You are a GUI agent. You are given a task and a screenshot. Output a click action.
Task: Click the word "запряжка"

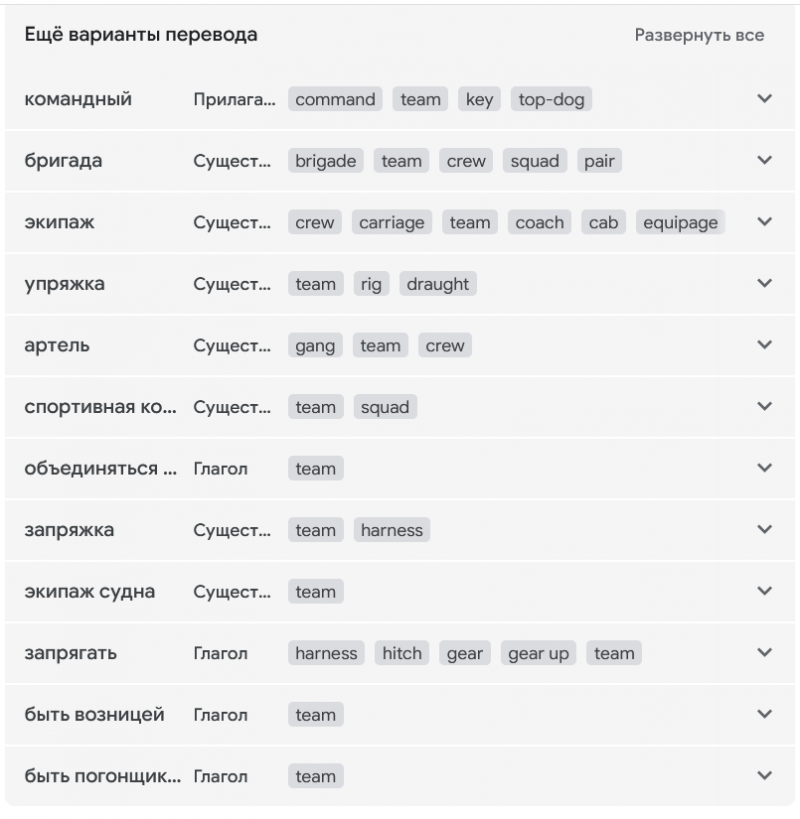69,530
